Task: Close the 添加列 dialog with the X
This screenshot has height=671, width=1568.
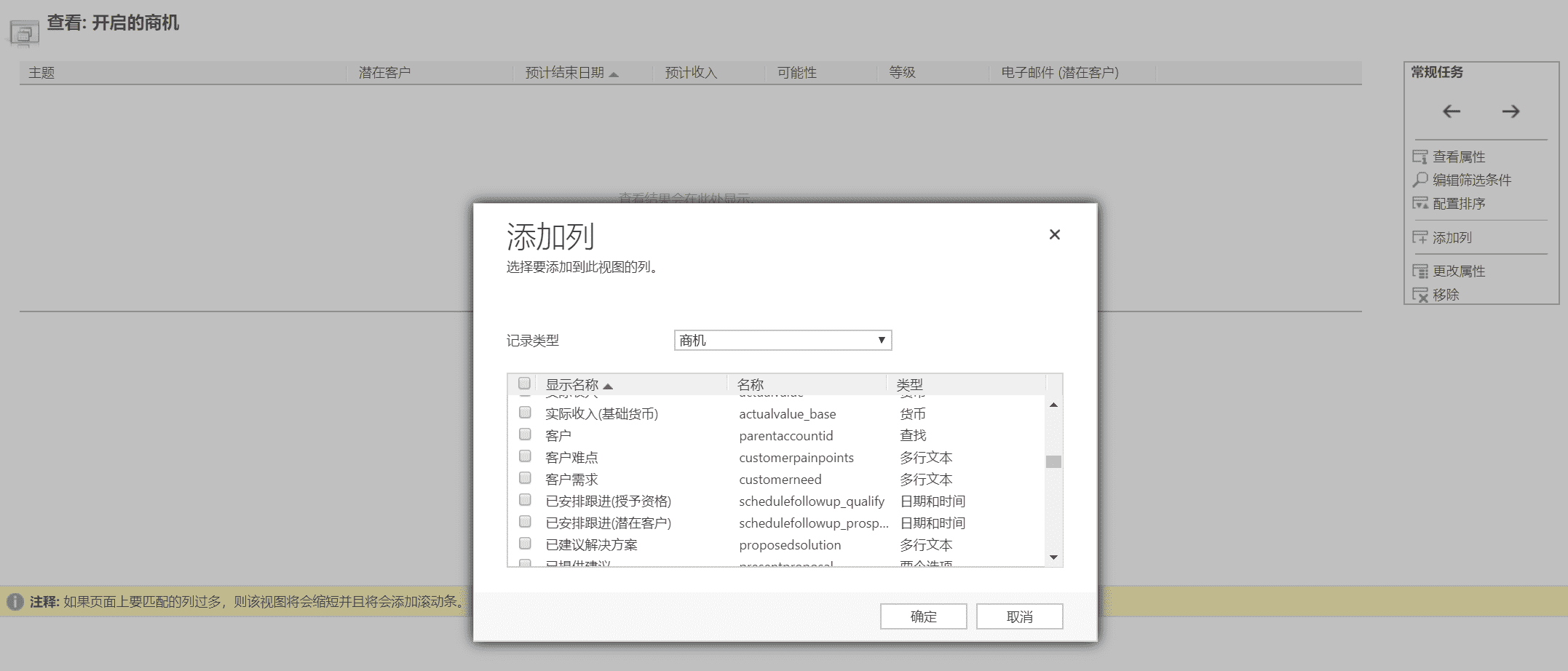Action: (x=1055, y=234)
